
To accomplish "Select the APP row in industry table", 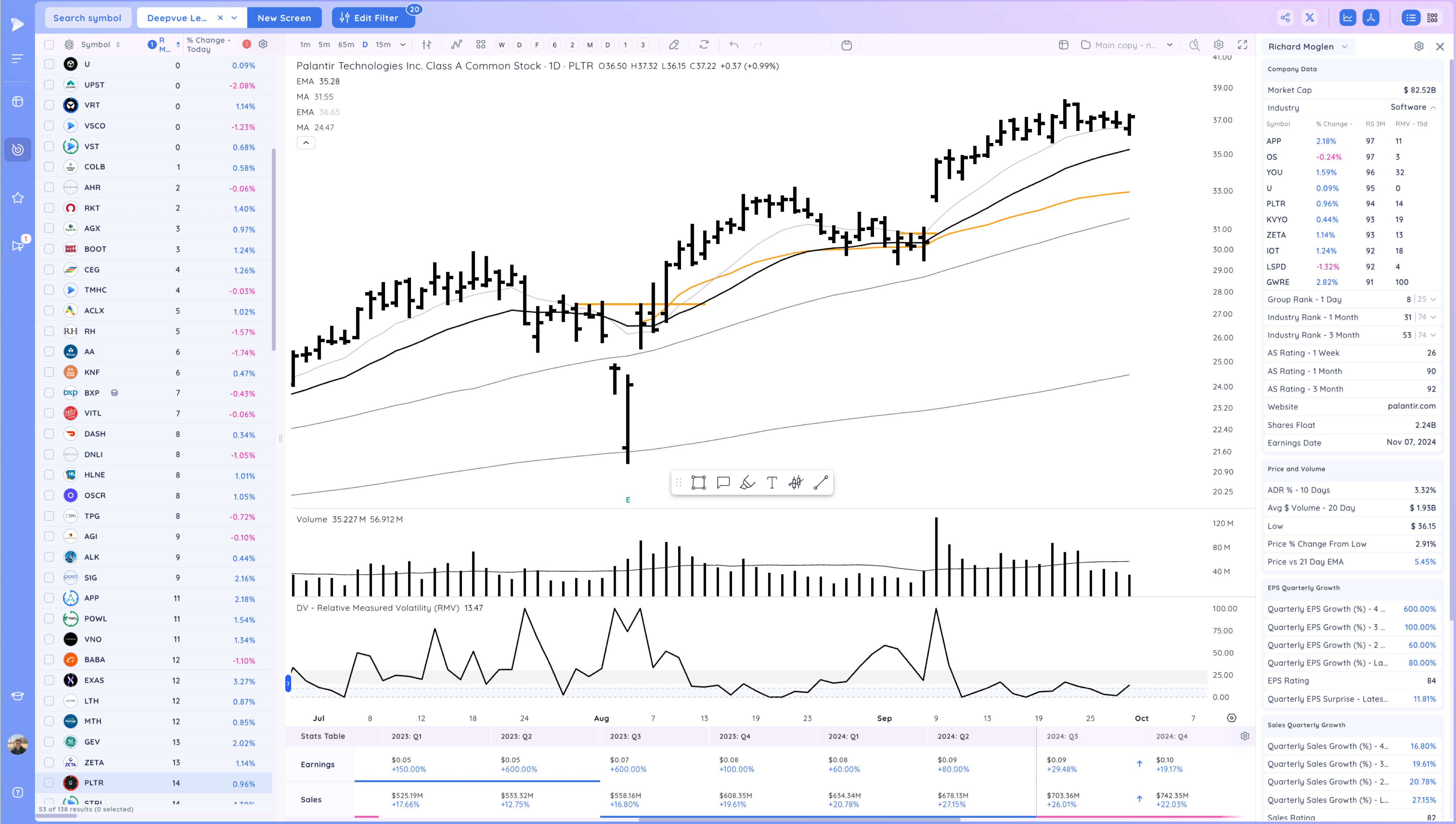I will pos(1351,142).
